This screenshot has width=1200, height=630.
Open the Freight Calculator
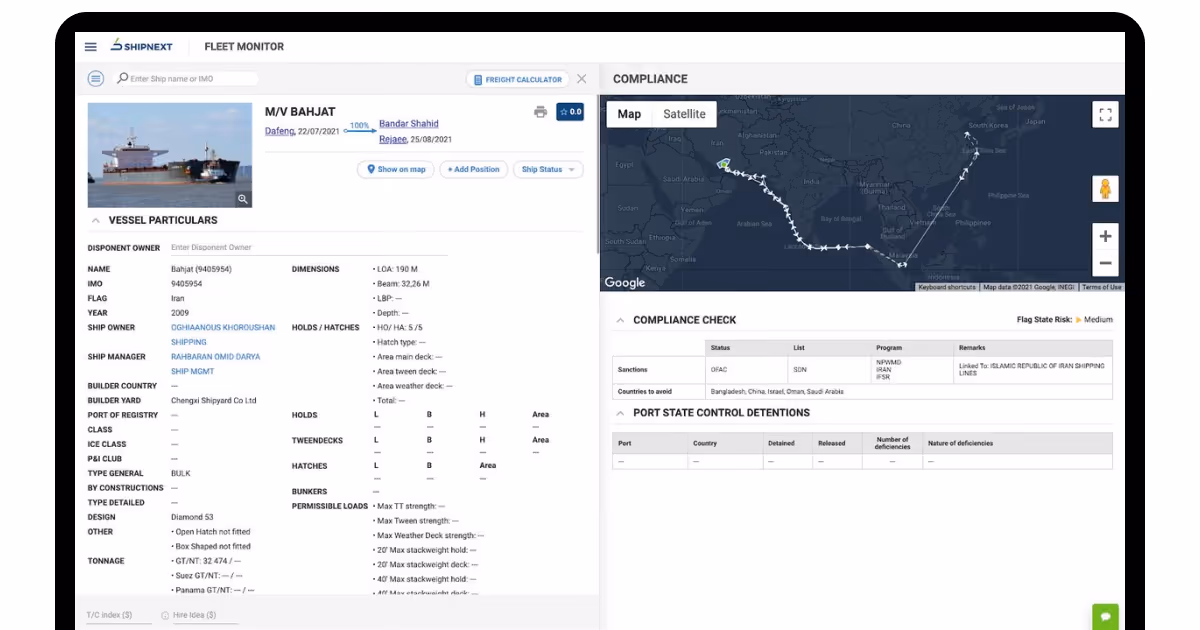pos(517,79)
